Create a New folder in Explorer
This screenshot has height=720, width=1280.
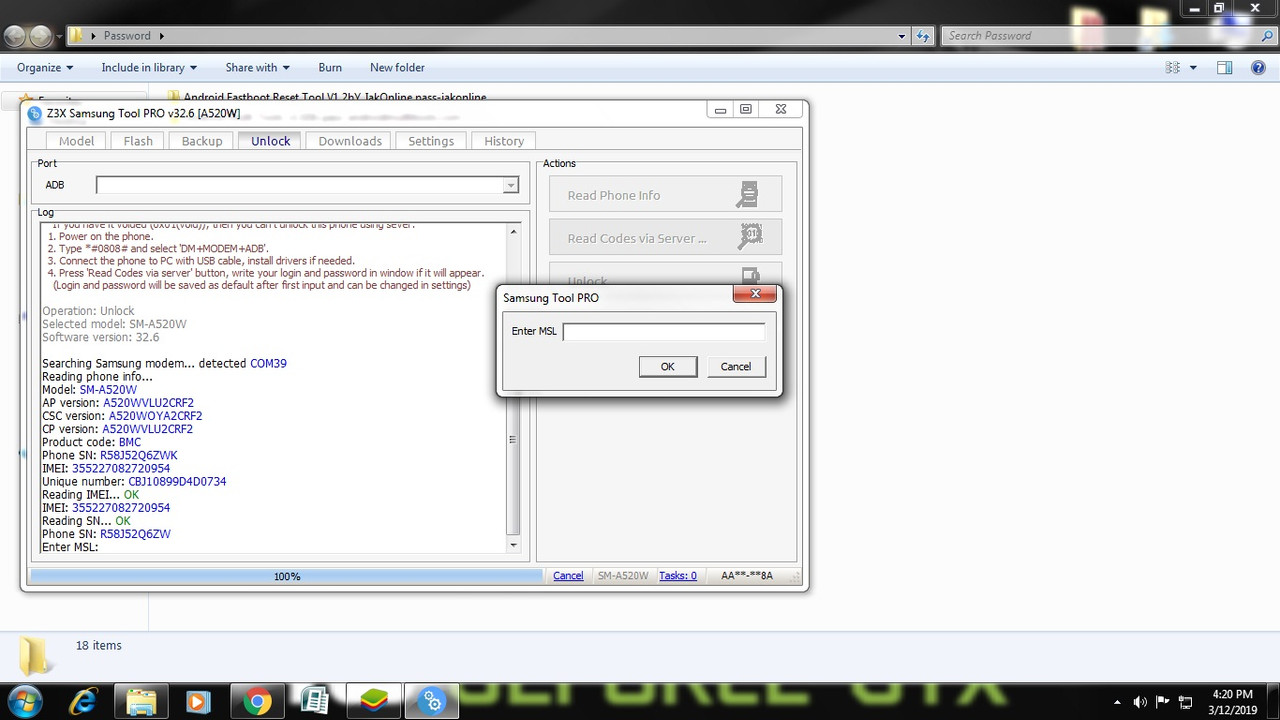[x=397, y=68]
